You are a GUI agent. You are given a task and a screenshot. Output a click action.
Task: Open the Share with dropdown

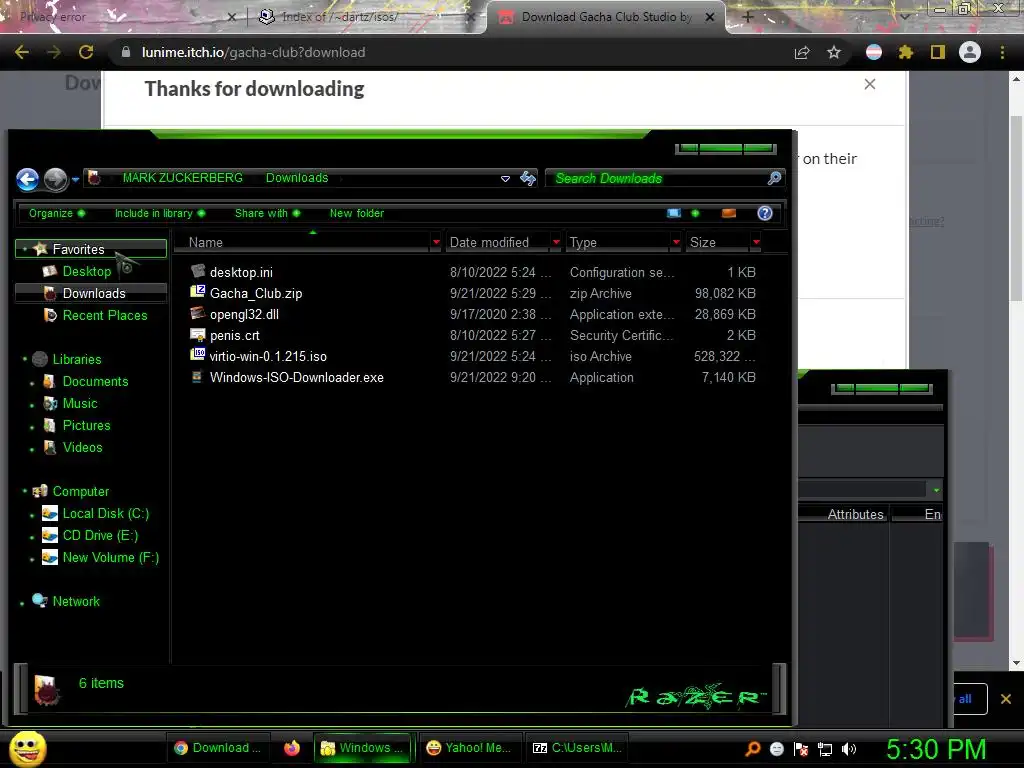point(268,214)
